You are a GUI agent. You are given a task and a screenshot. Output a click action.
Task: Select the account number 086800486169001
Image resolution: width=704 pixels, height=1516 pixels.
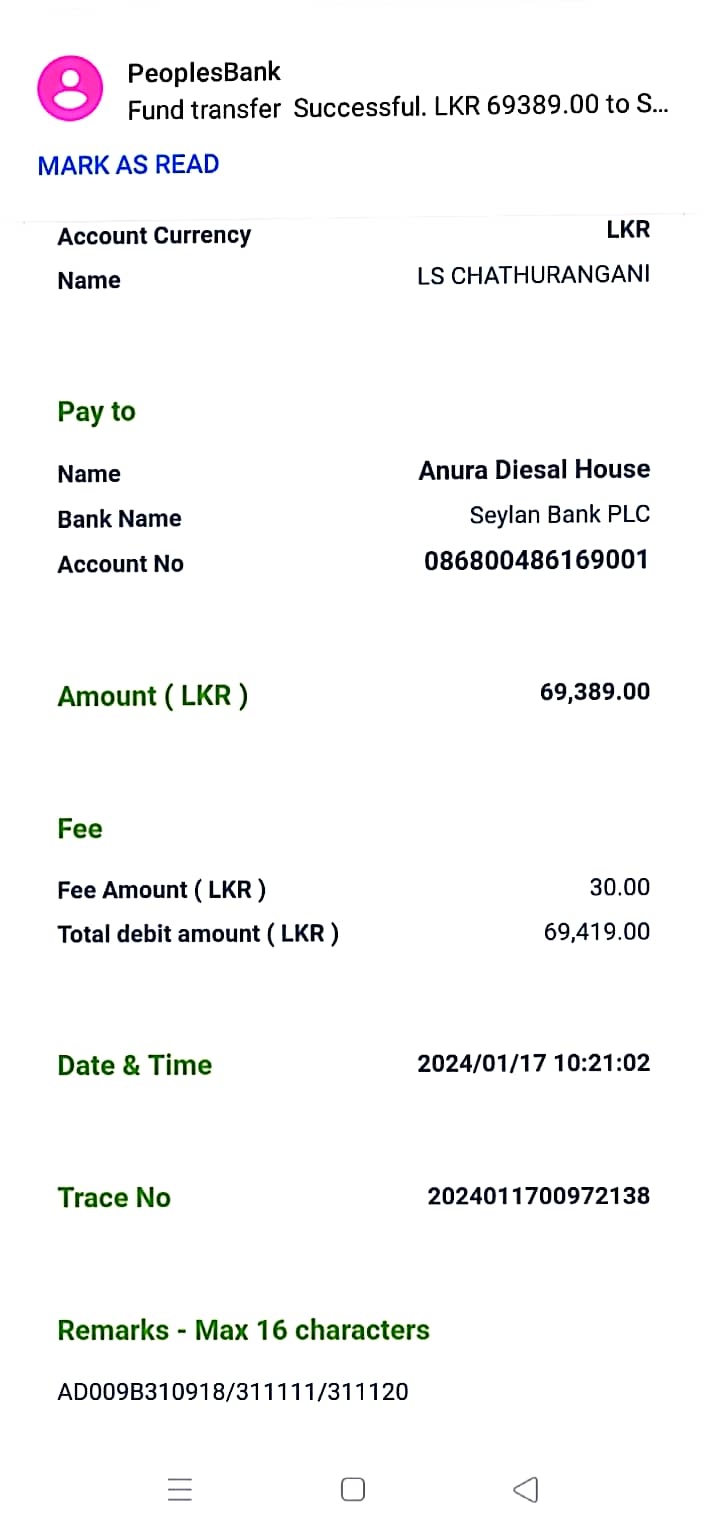[536, 560]
